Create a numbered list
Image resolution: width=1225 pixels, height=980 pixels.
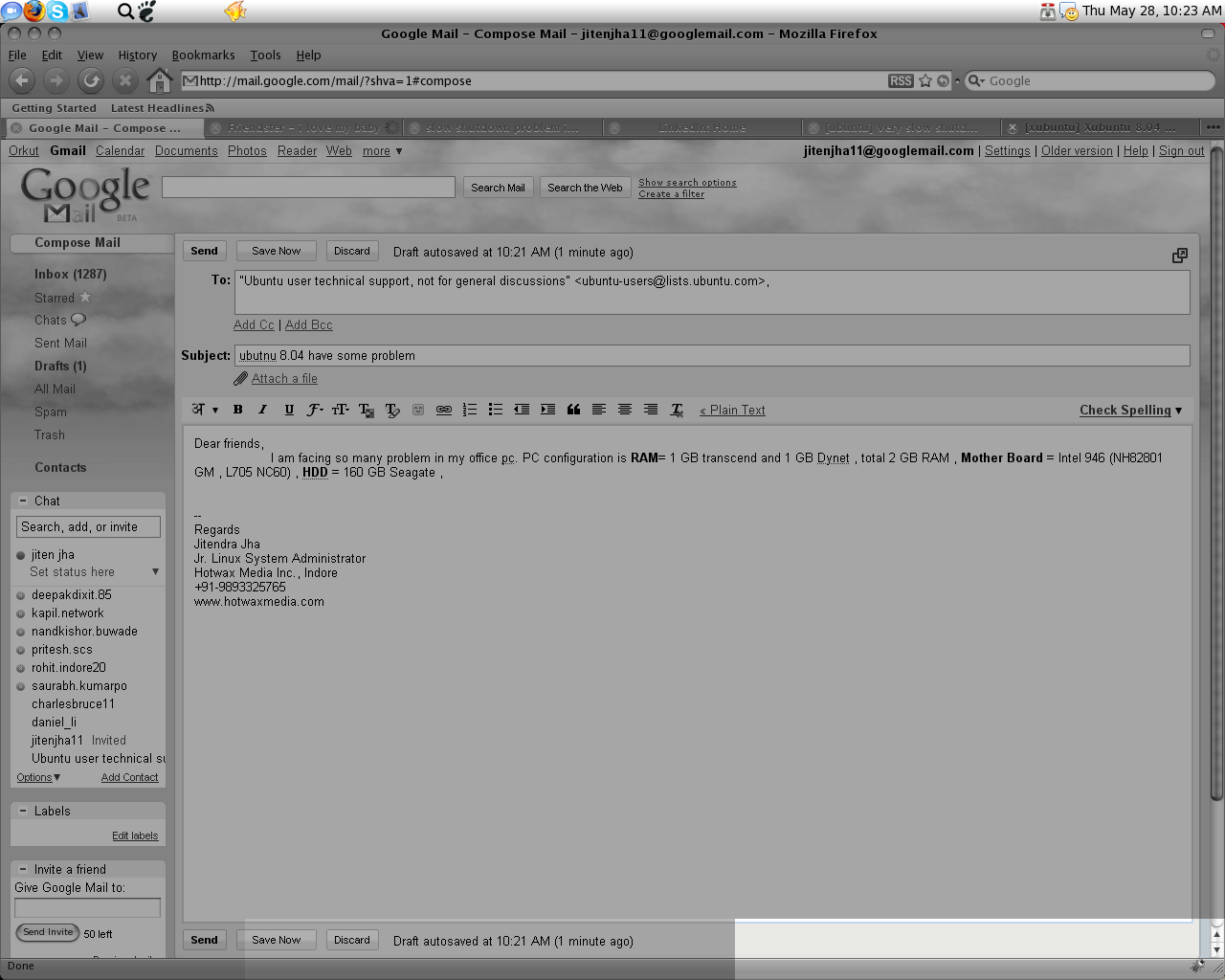click(x=470, y=410)
